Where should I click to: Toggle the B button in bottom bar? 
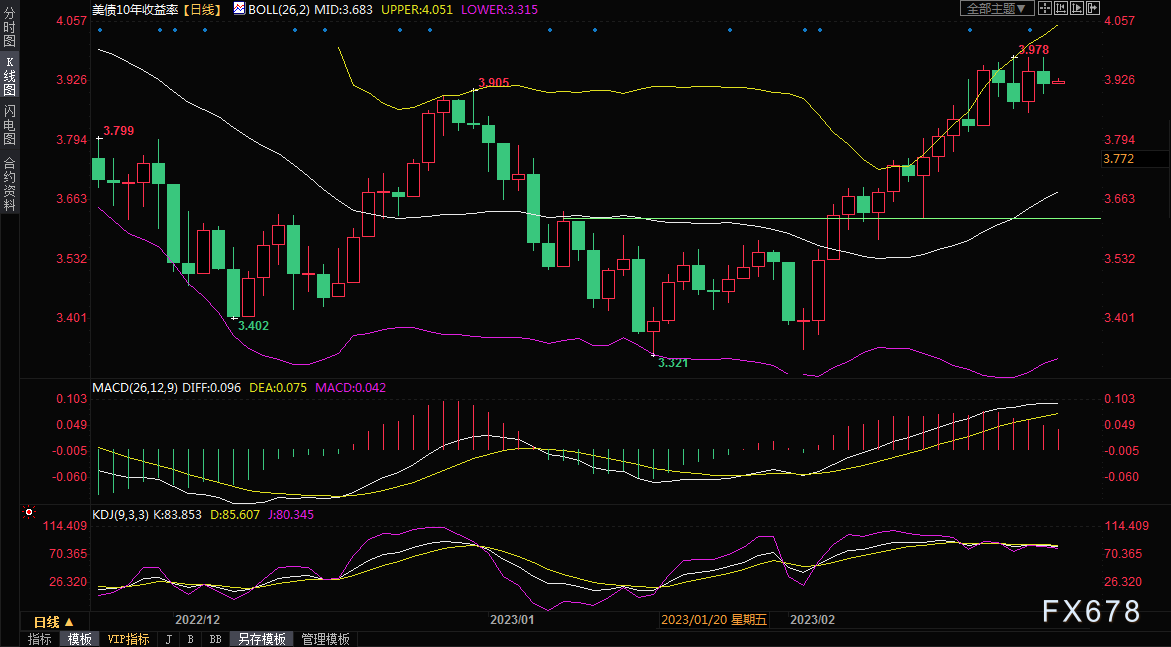pyautogui.click(x=190, y=639)
